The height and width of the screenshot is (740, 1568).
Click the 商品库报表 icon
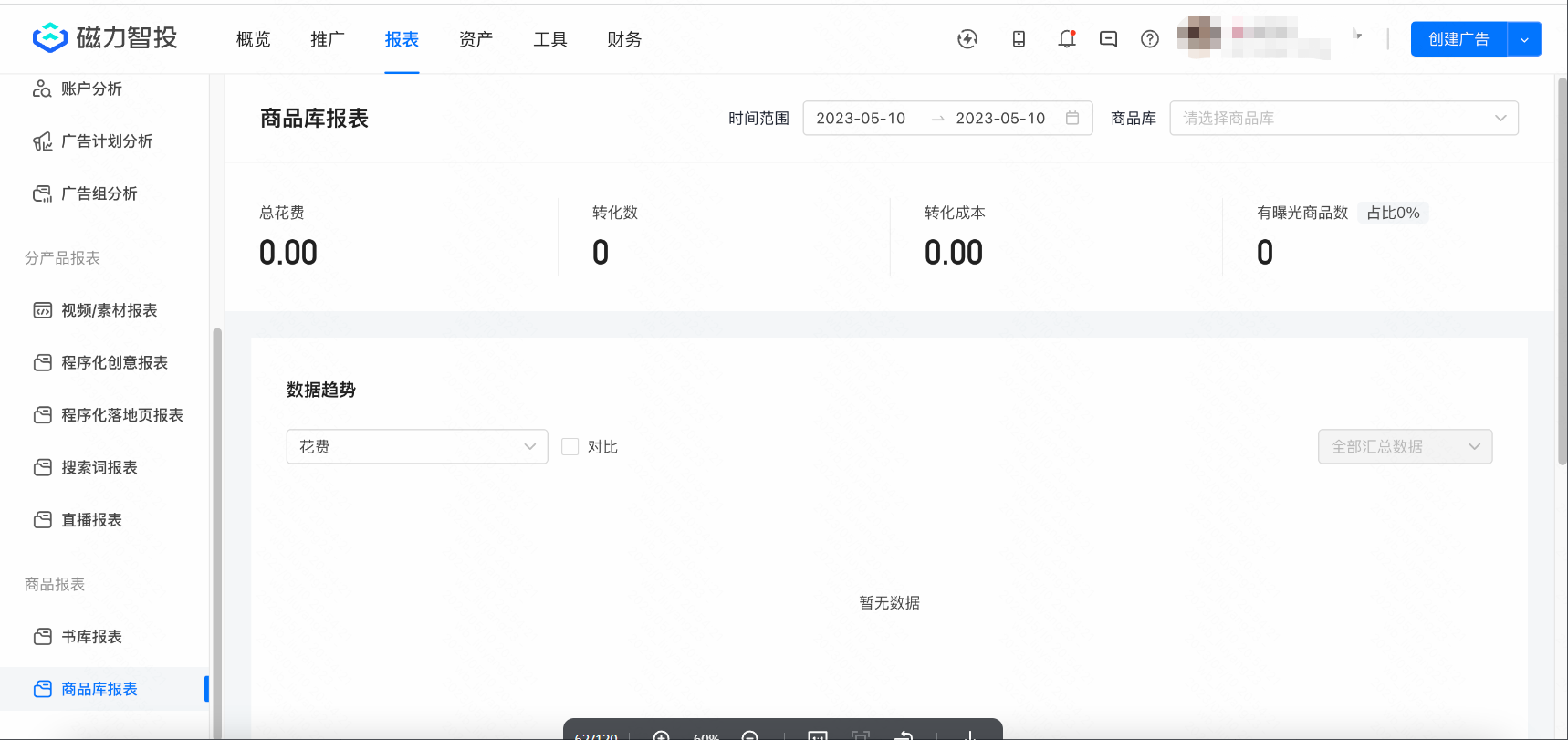pos(42,689)
